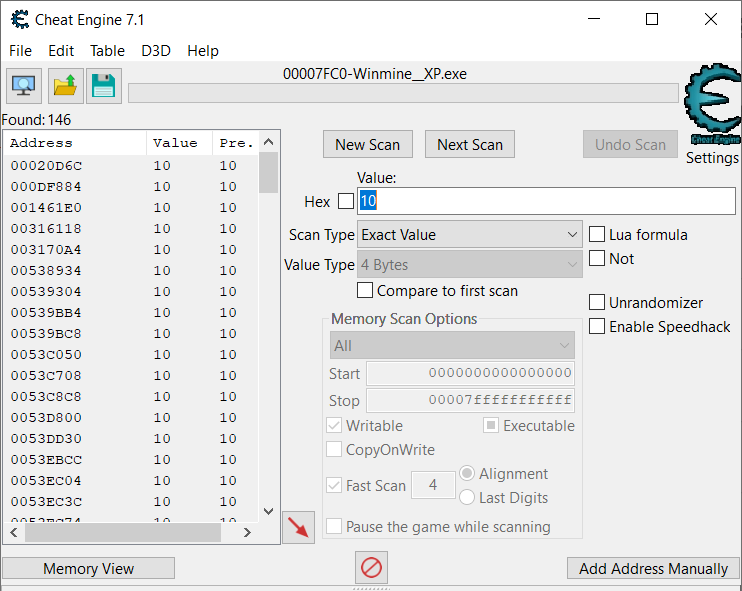
Task: Open the Help menu
Action: tap(203, 51)
